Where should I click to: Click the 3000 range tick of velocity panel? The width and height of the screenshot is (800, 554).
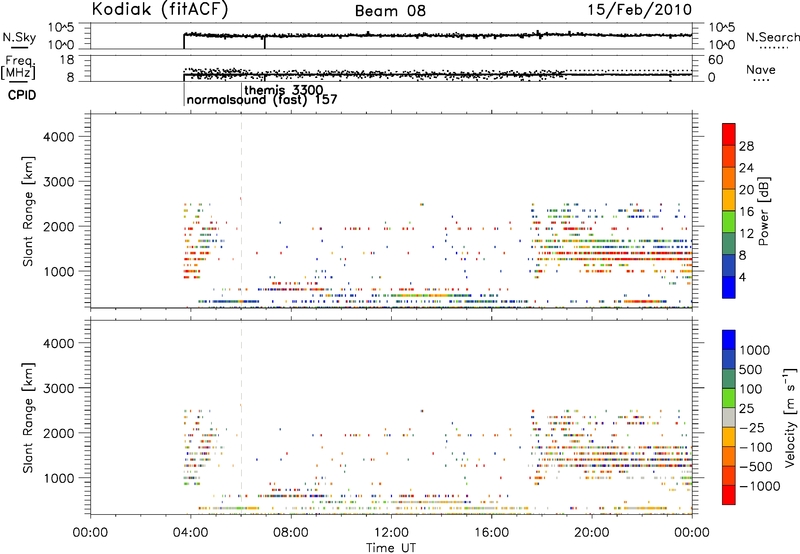pos(59,388)
